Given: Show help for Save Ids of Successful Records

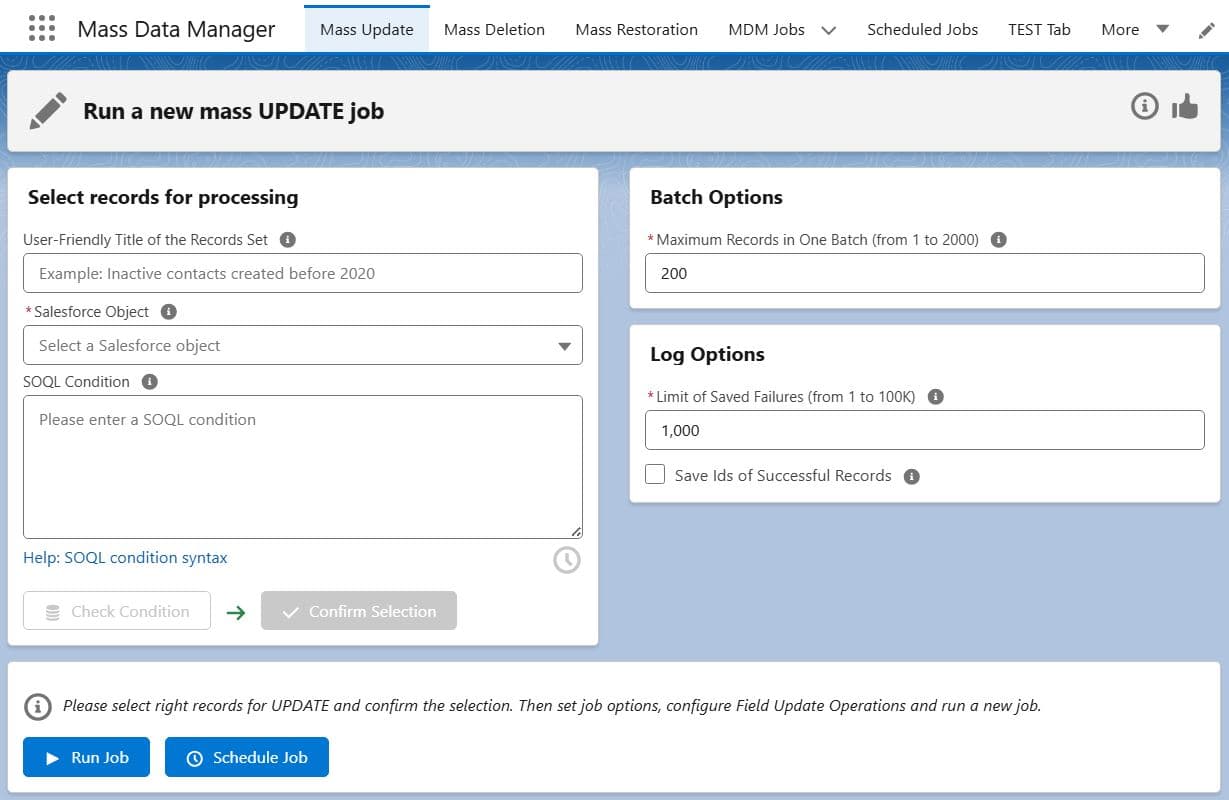Looking at the screenshot, I should pos(912,476).
